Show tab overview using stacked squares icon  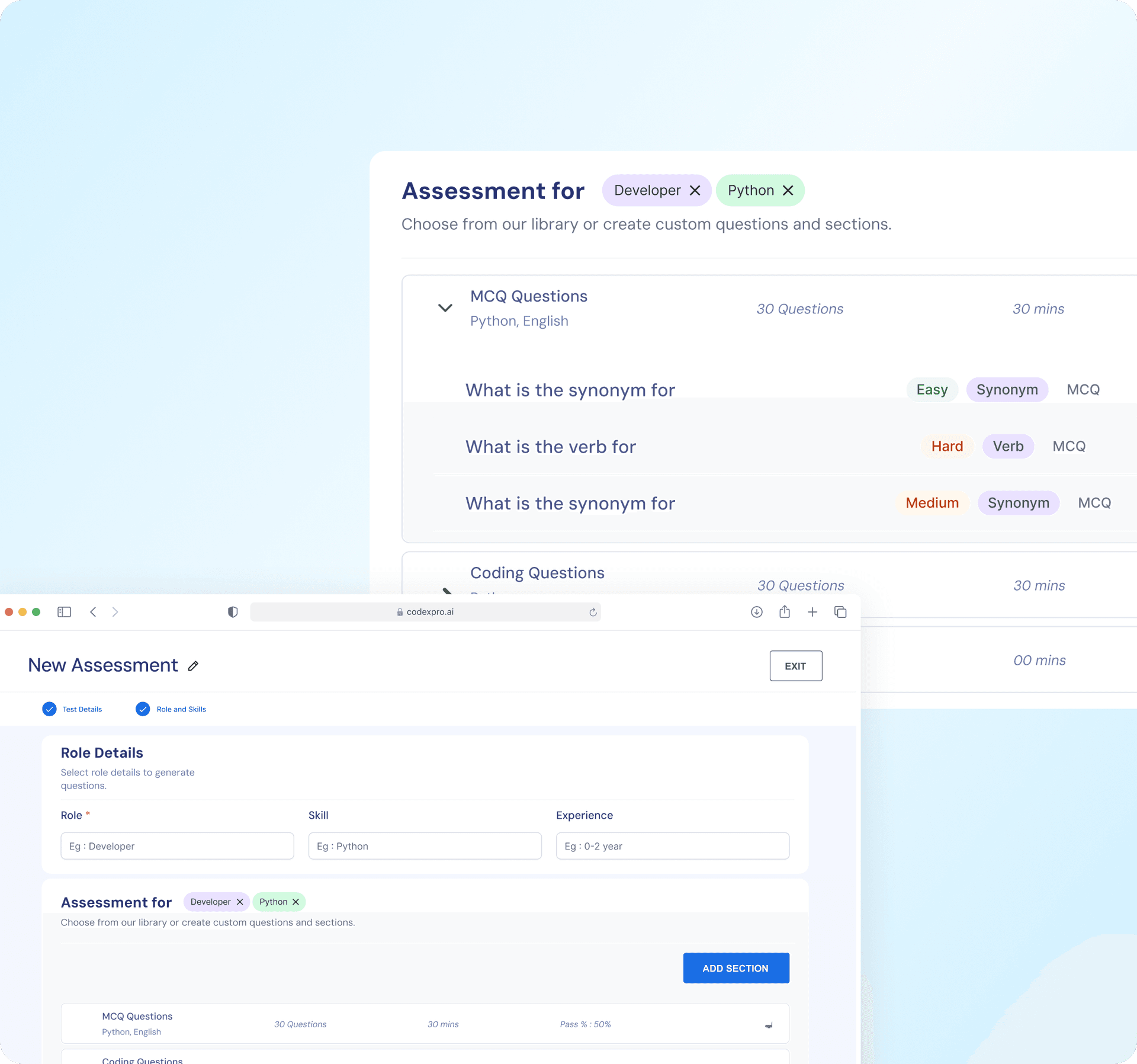[x=840, y=612]
